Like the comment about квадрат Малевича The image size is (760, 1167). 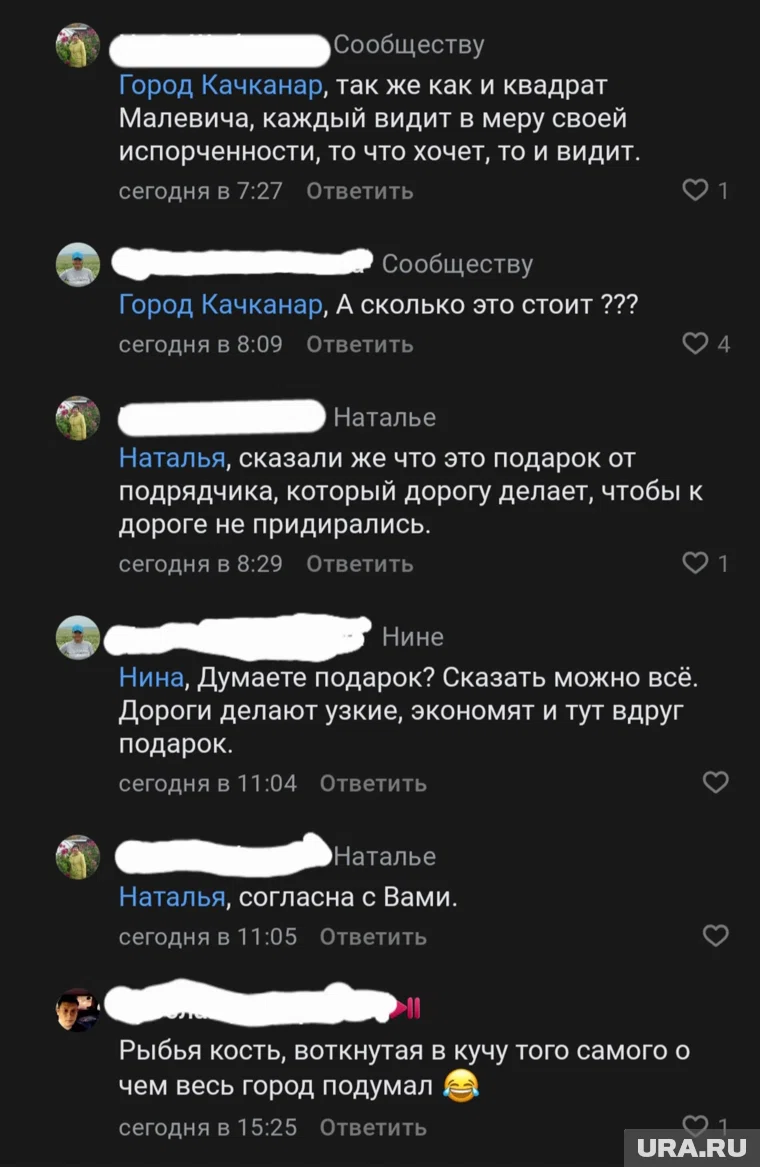coord(695,190)
